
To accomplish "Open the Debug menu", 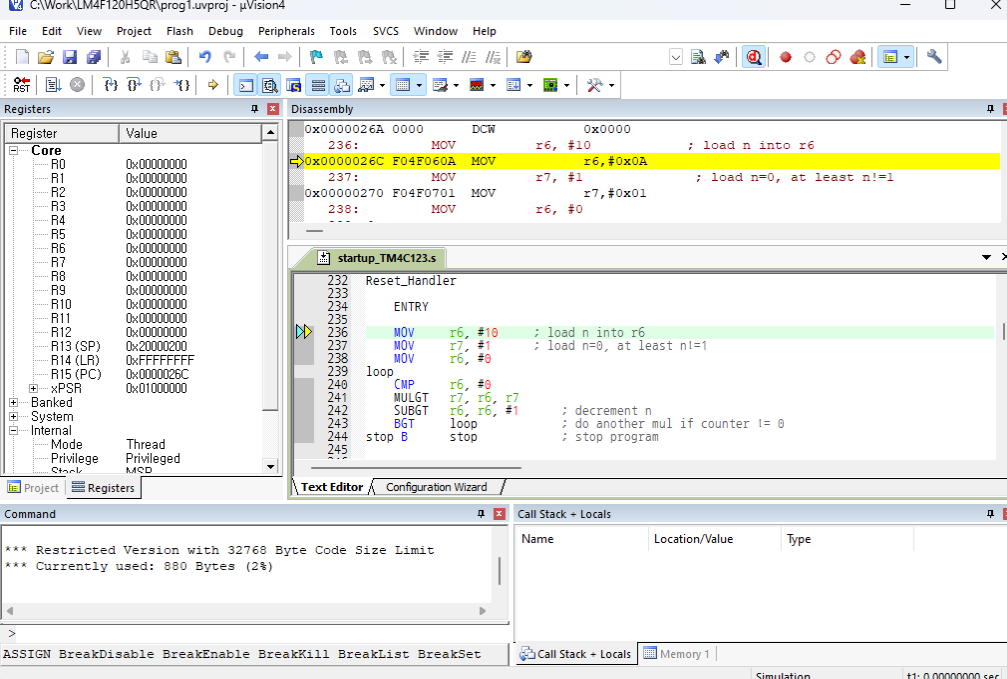I will pos(225,31).
